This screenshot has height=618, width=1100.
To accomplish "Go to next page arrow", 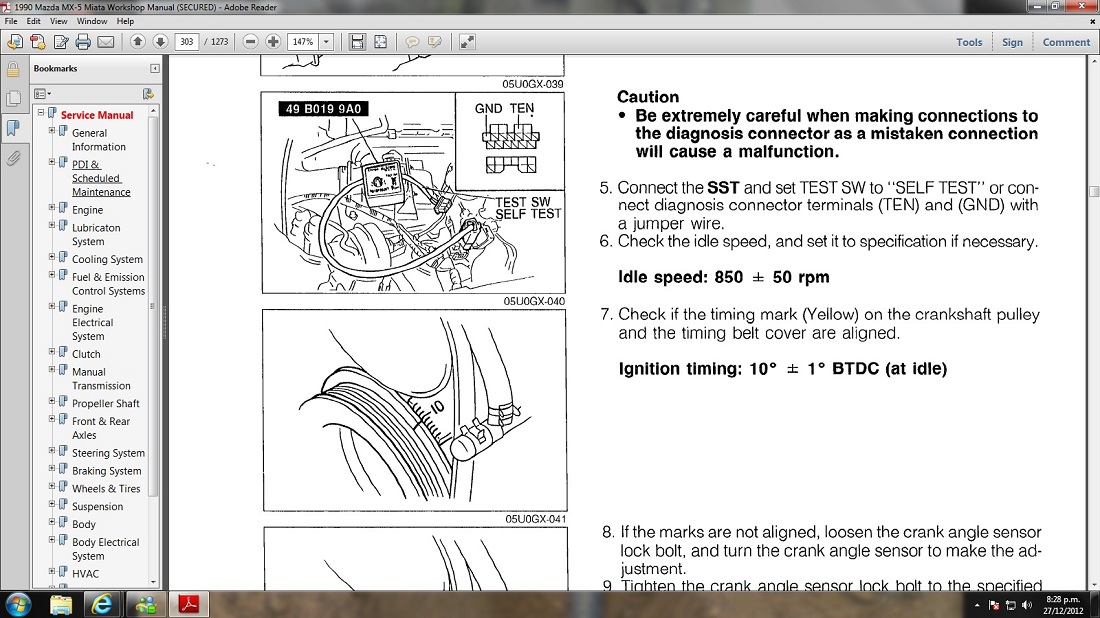I will pyautogui.click(x=160, y=41).
